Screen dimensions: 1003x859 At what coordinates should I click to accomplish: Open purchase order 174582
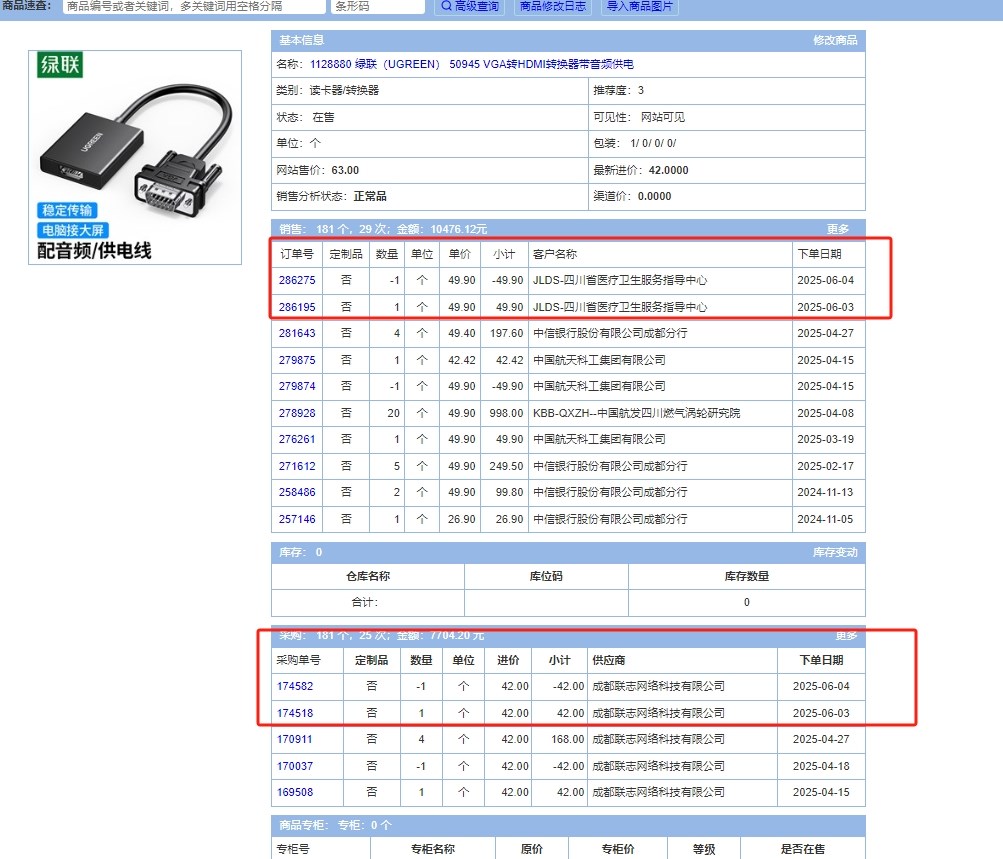tap(295, 686)
